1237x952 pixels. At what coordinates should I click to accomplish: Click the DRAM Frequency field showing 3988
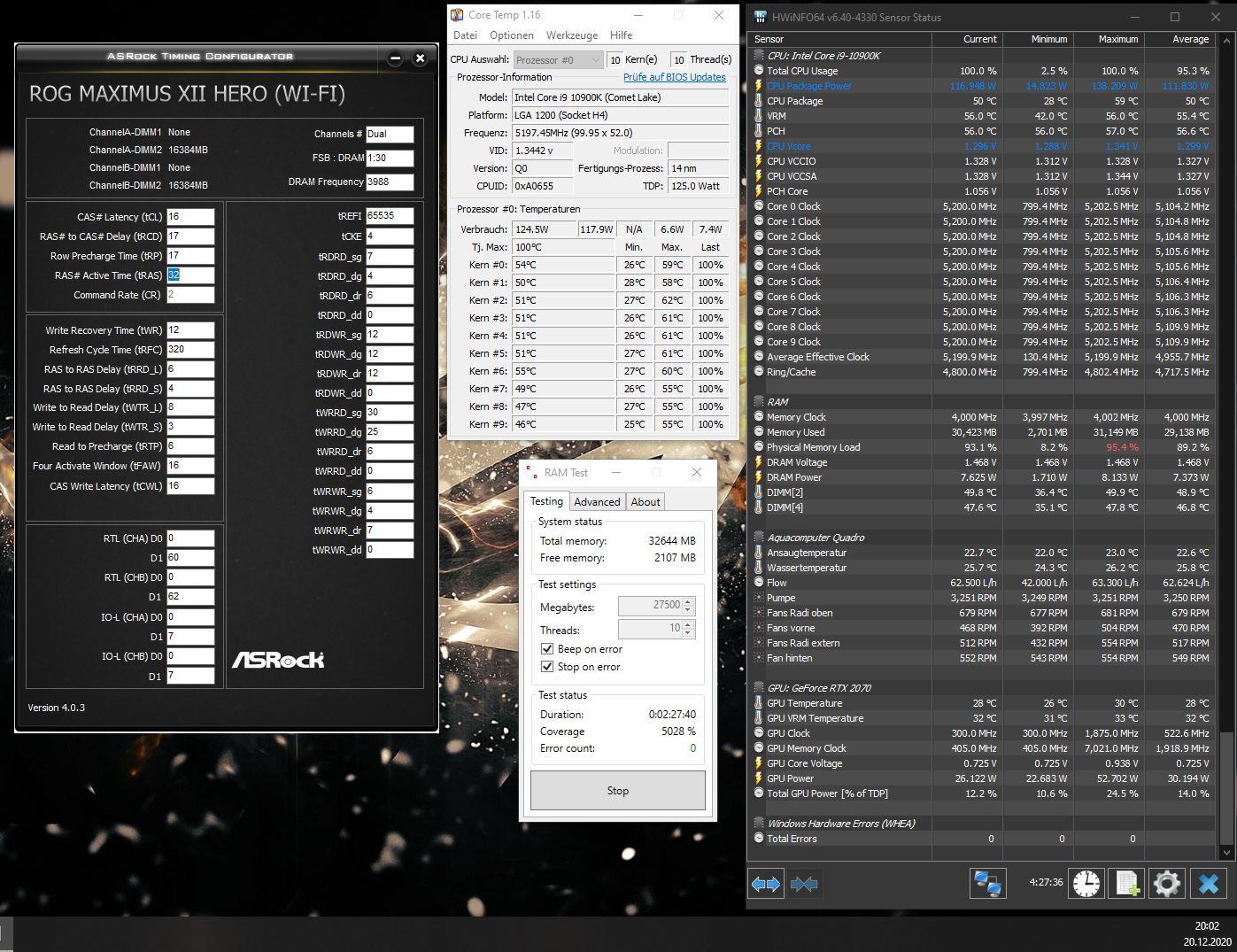click(390, 182)
